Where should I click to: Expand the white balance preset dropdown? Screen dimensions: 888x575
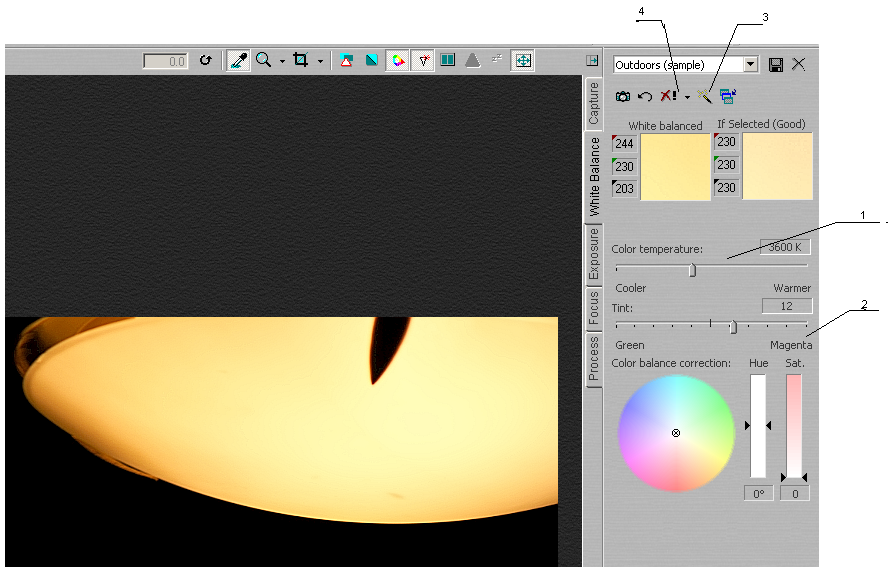(750, 64)
